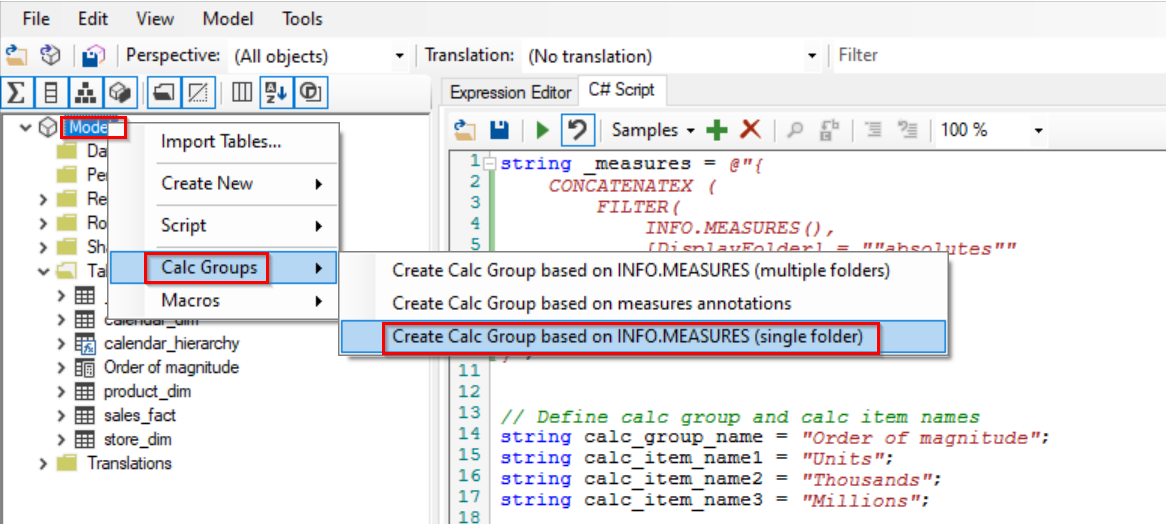Click the open model from file icon

[x=16, y=56]
